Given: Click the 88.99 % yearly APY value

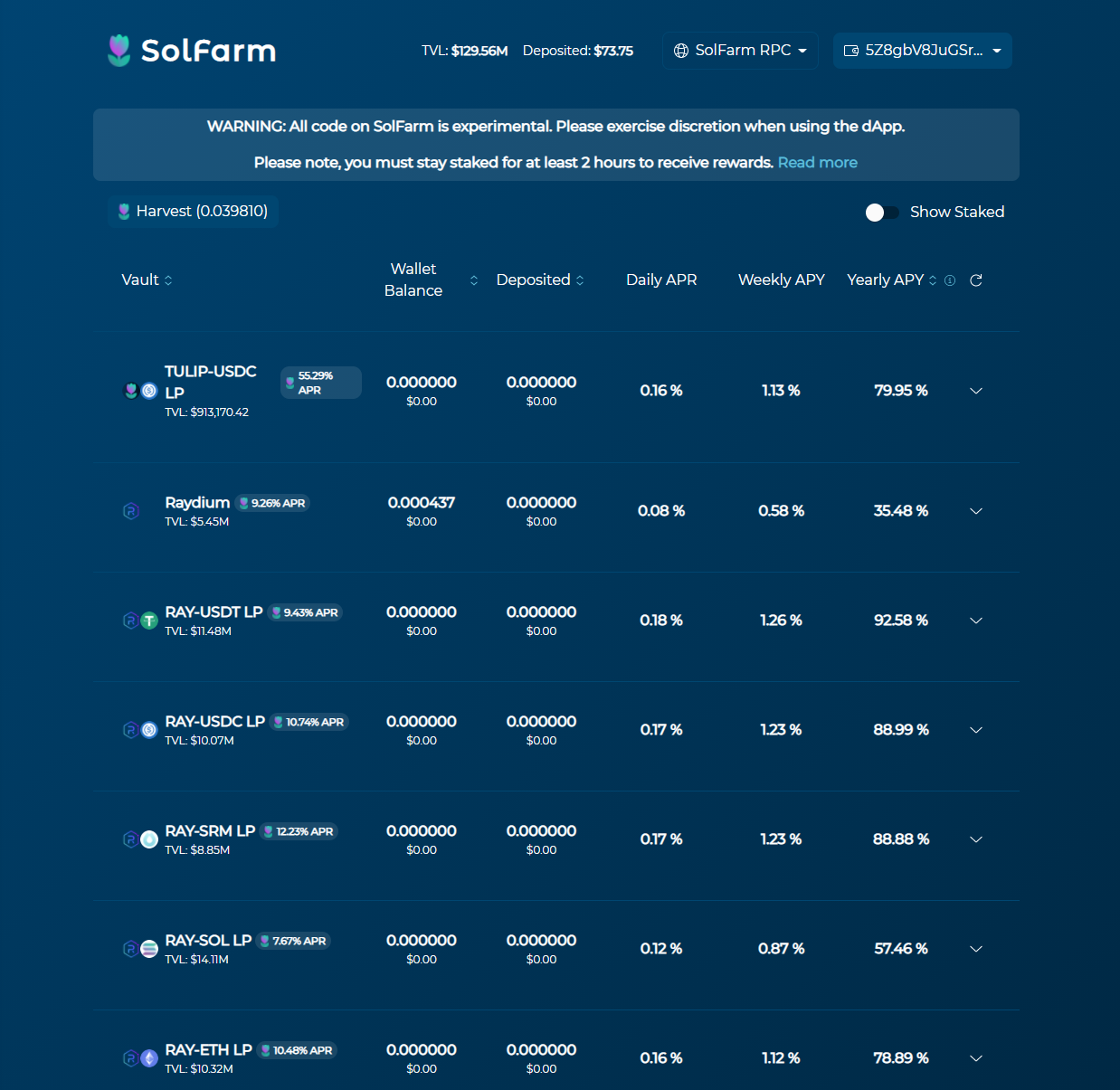Looking at the screenshot, I should coord(901,730).
